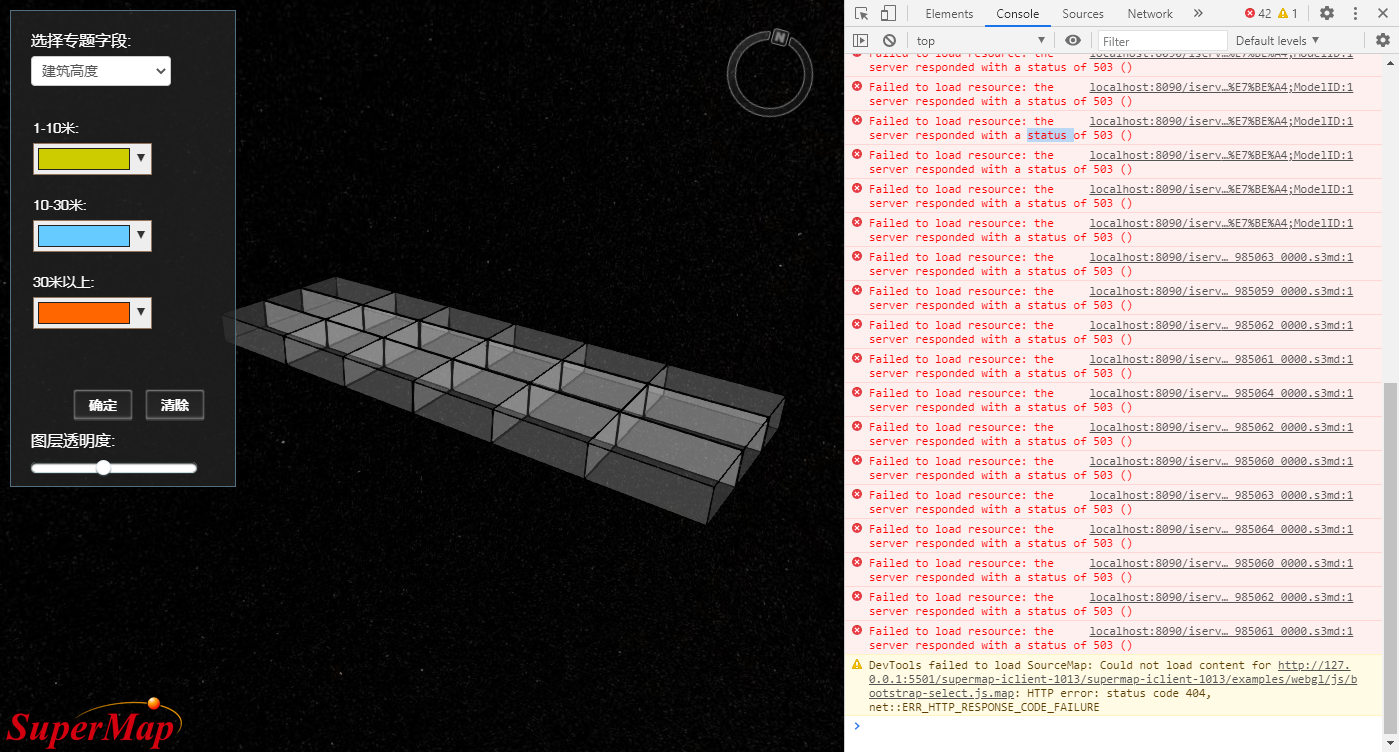Screen dimensions: 1399x752
Task: Clear the console with the ban icon
Action: (x=889, y=40)
